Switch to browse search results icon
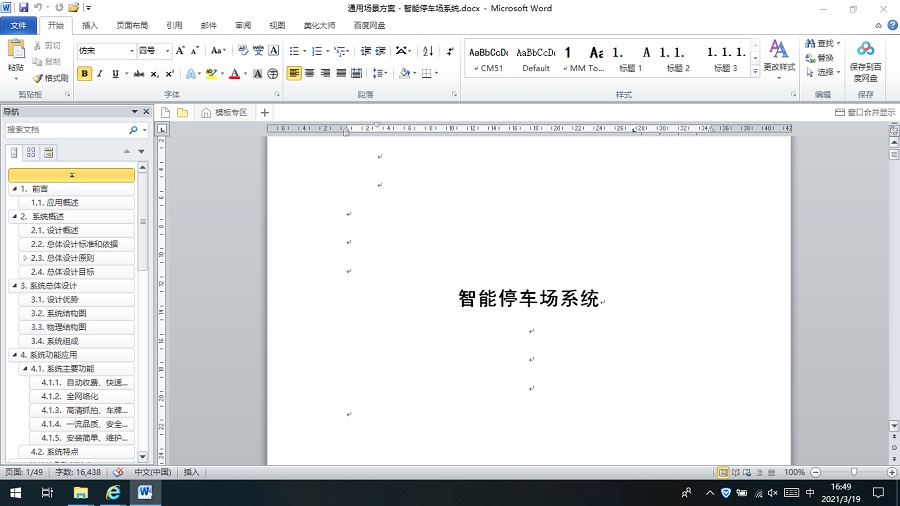The height and width of the screenshot is (506, 900). pyautogui.click(x=48, y=152)
